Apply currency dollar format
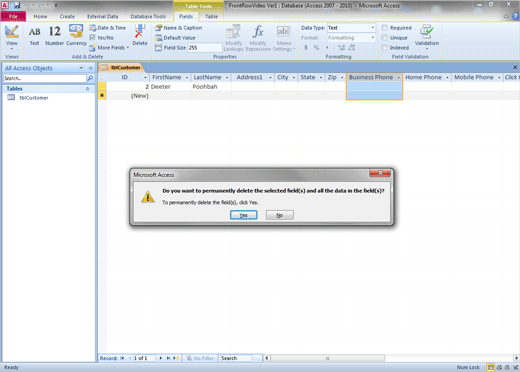520x372 pixels. 306,48
